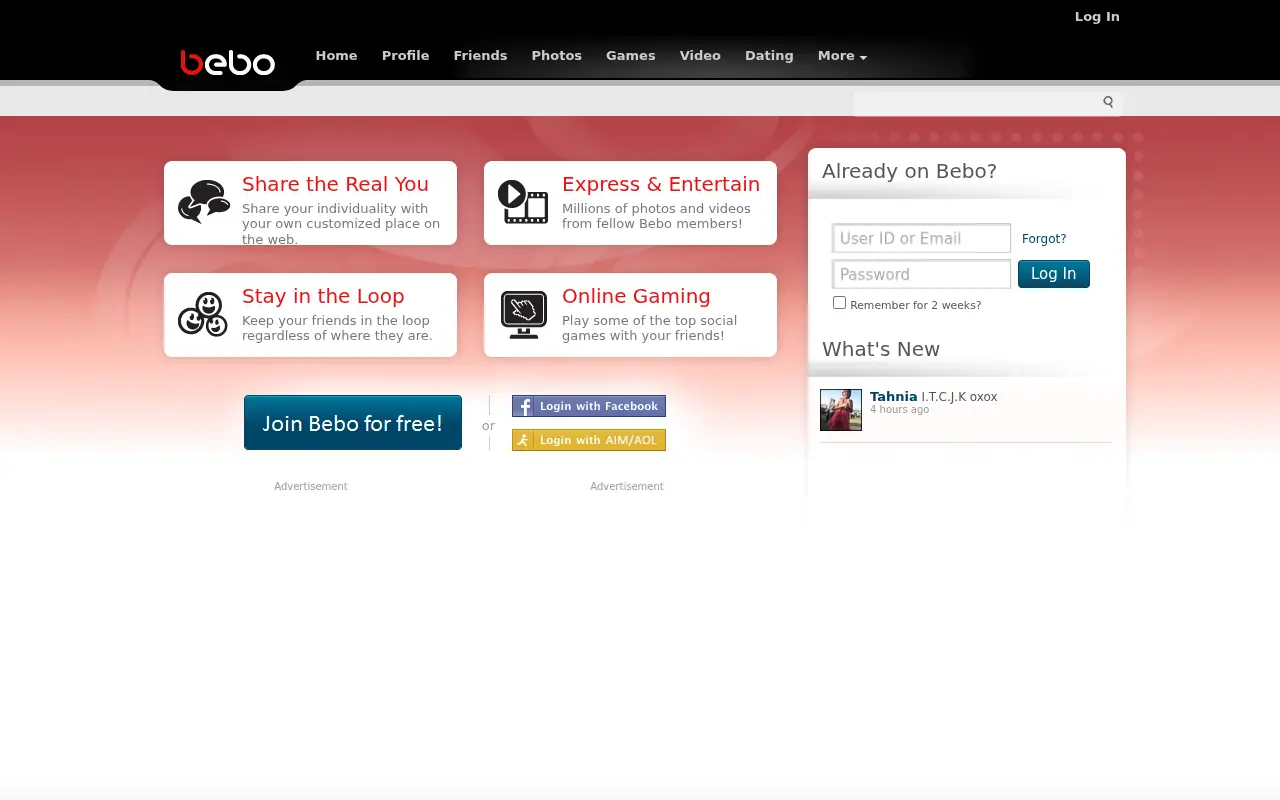Open the Express & Entertain heading
The width and height of the screenshot is (1280, 800).
661,184
